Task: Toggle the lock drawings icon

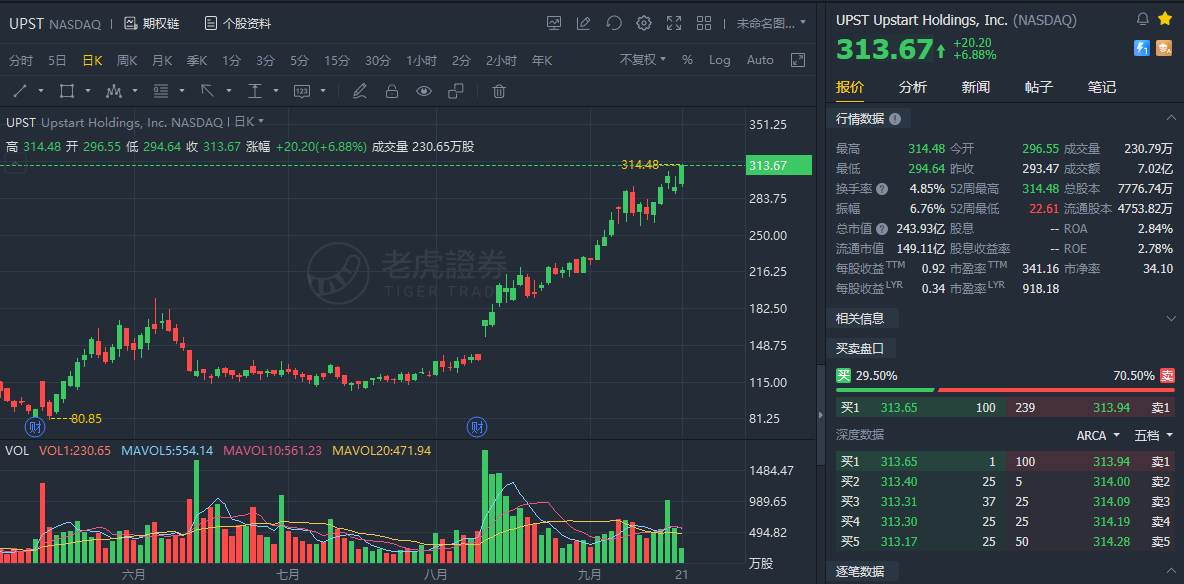Action: (392, 91)
